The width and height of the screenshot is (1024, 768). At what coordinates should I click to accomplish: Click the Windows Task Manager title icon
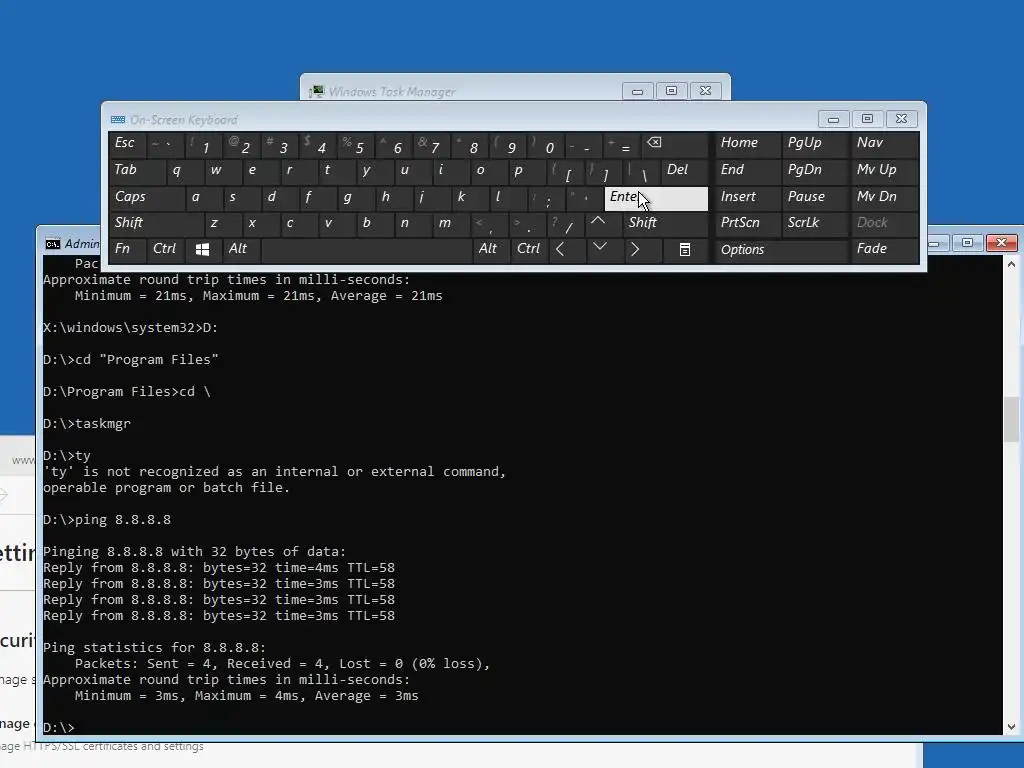coord(317,91)
